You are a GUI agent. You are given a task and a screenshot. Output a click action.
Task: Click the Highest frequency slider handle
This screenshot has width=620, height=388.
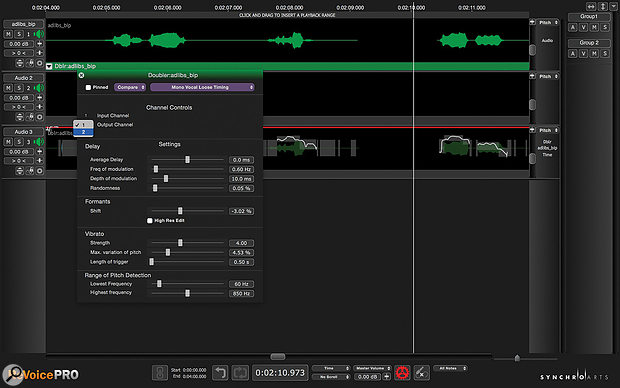click(x=187, y=293)
